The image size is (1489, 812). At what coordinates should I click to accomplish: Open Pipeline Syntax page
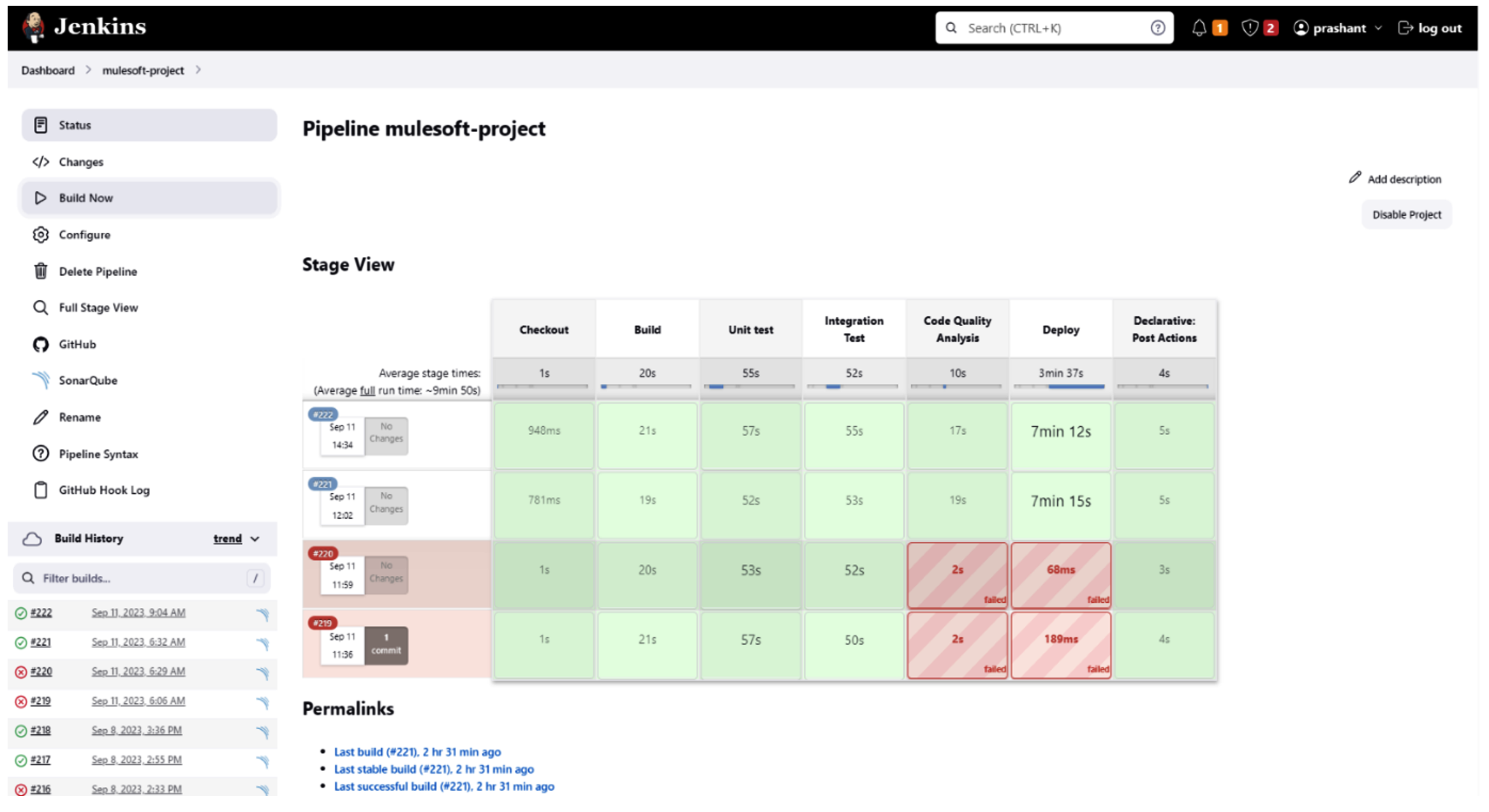coord(149,454)
